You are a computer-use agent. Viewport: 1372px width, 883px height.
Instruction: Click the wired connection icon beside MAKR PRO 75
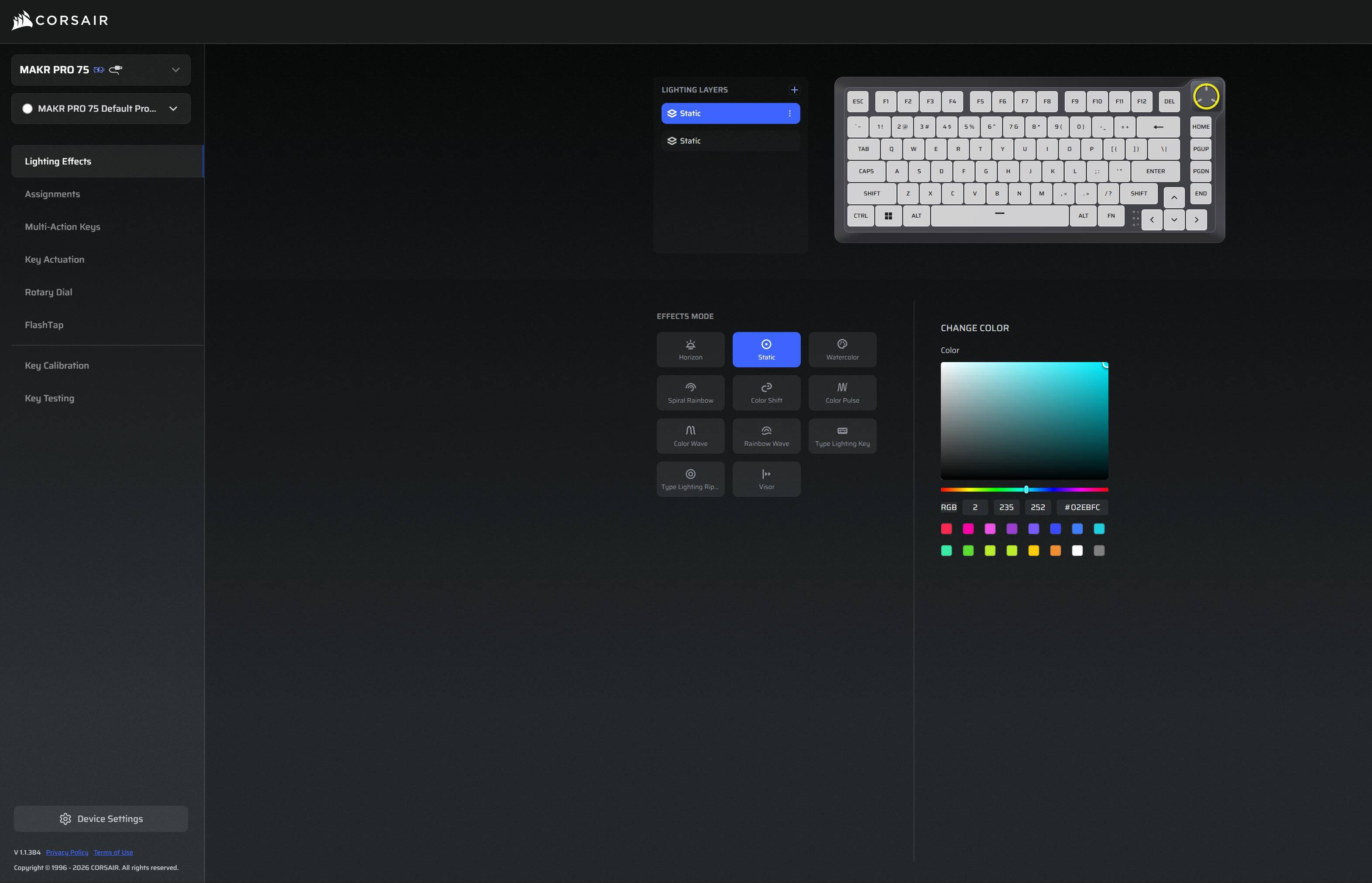[x=115, y=70]
